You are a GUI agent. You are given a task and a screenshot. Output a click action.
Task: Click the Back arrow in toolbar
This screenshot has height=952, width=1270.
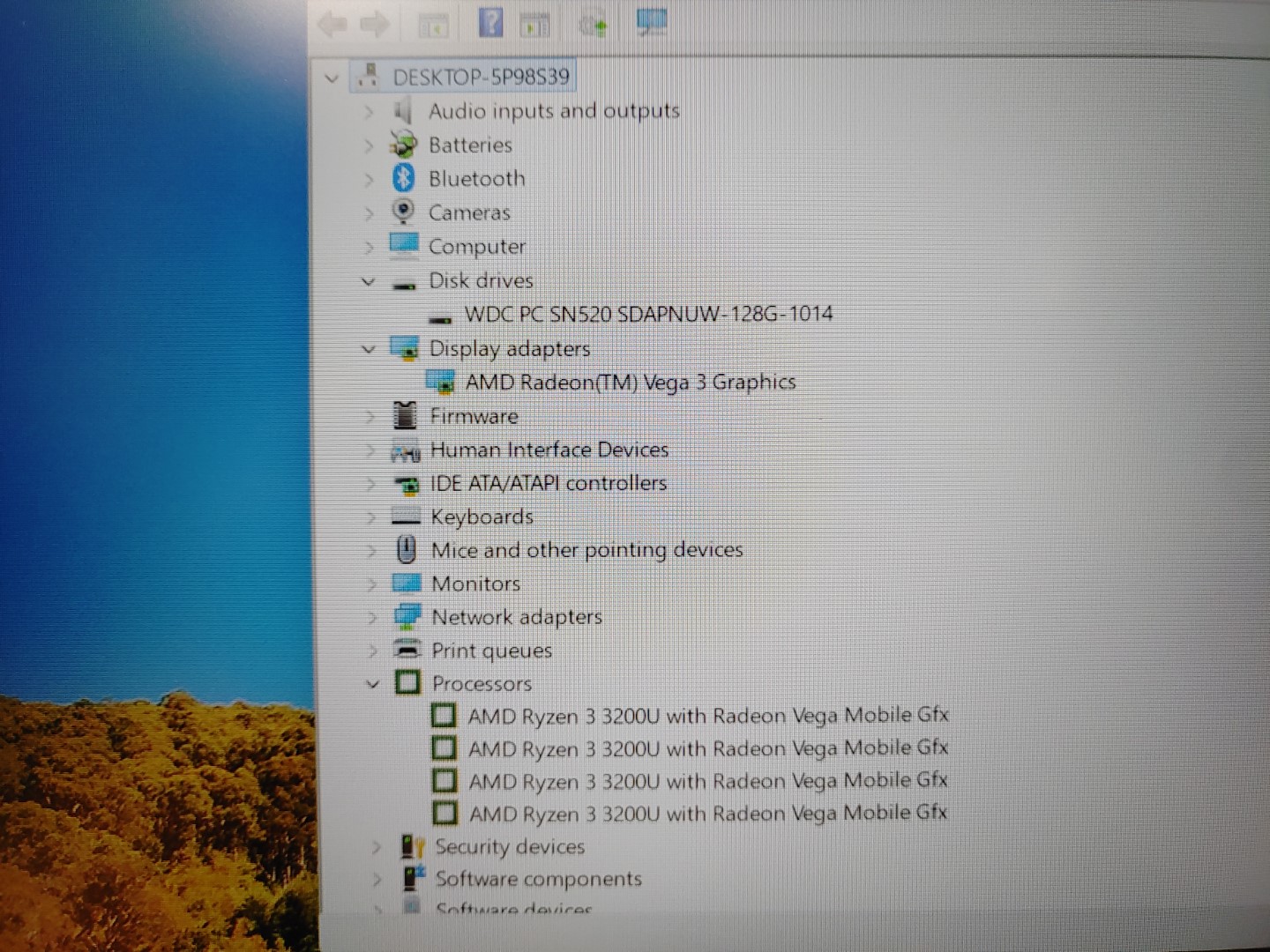tap(332, 25)
